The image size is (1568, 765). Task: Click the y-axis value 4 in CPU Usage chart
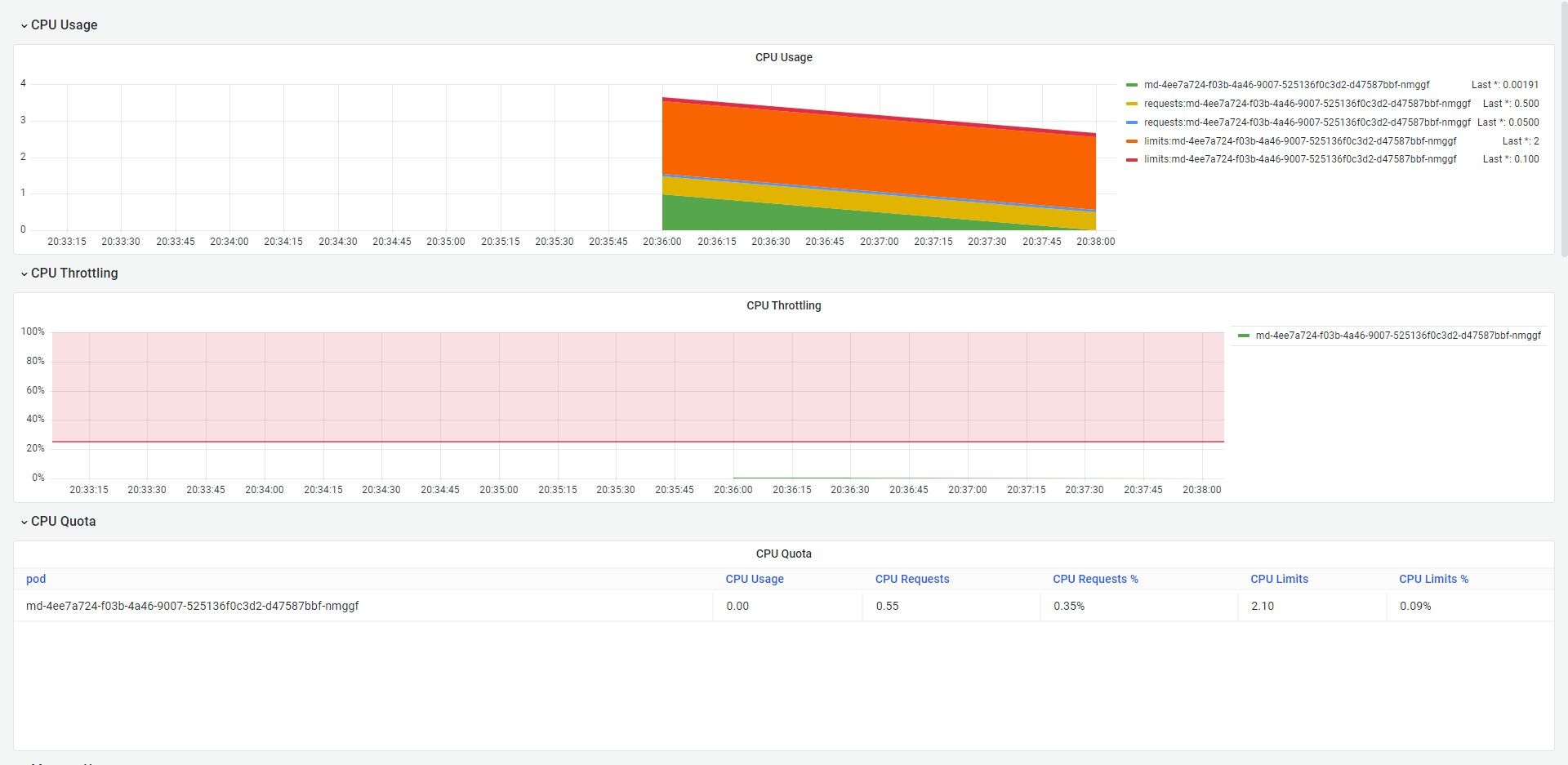point(23,83)
